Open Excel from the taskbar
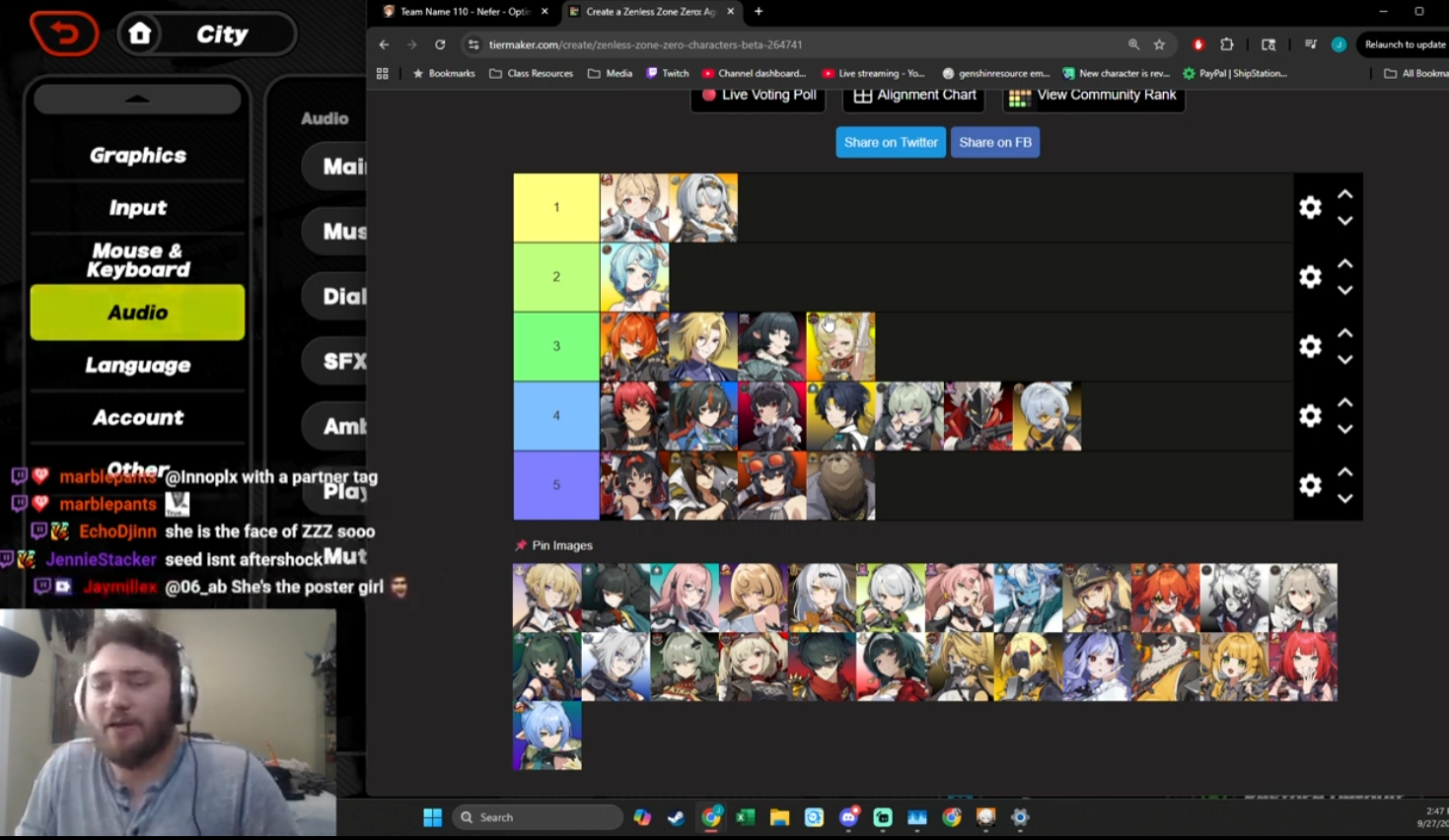The height and width of the screenshot is (840, 1449). 745,817
